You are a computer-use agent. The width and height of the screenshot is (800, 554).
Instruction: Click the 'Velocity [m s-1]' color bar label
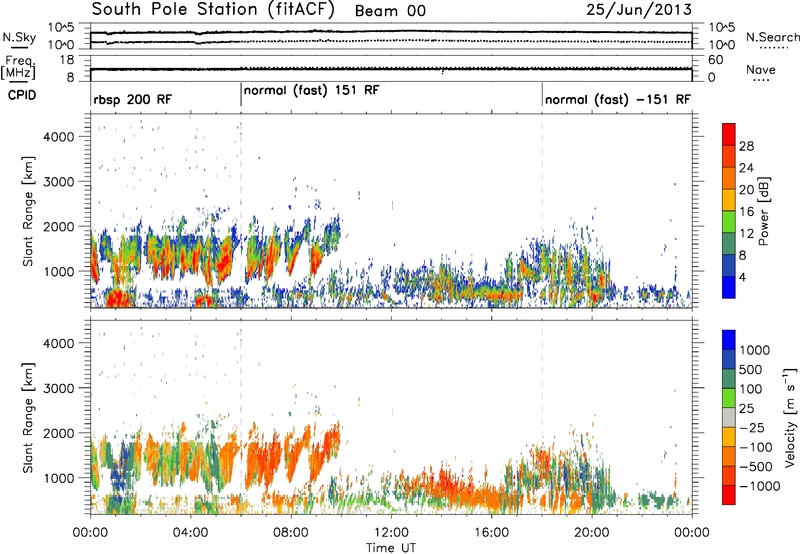tap(790, 417)
